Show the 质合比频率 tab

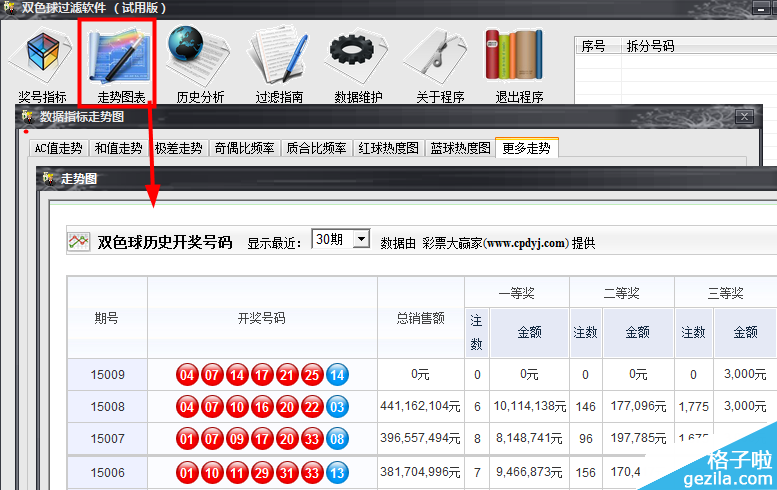click(x=316, y=148)
